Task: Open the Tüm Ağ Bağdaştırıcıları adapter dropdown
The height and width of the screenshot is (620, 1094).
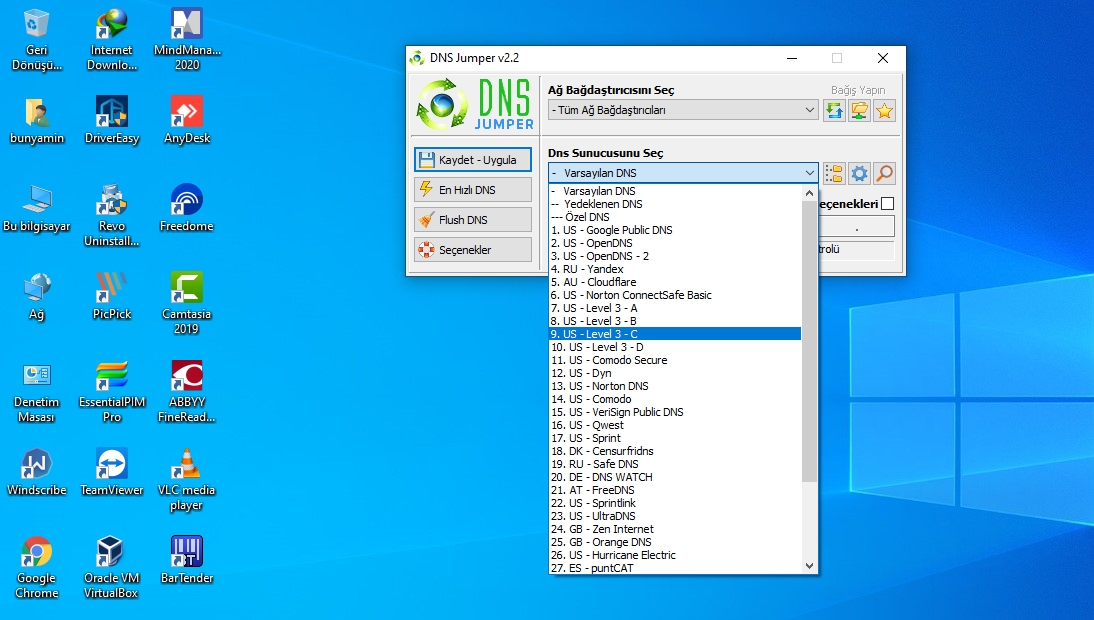Action: click(683, 109)
